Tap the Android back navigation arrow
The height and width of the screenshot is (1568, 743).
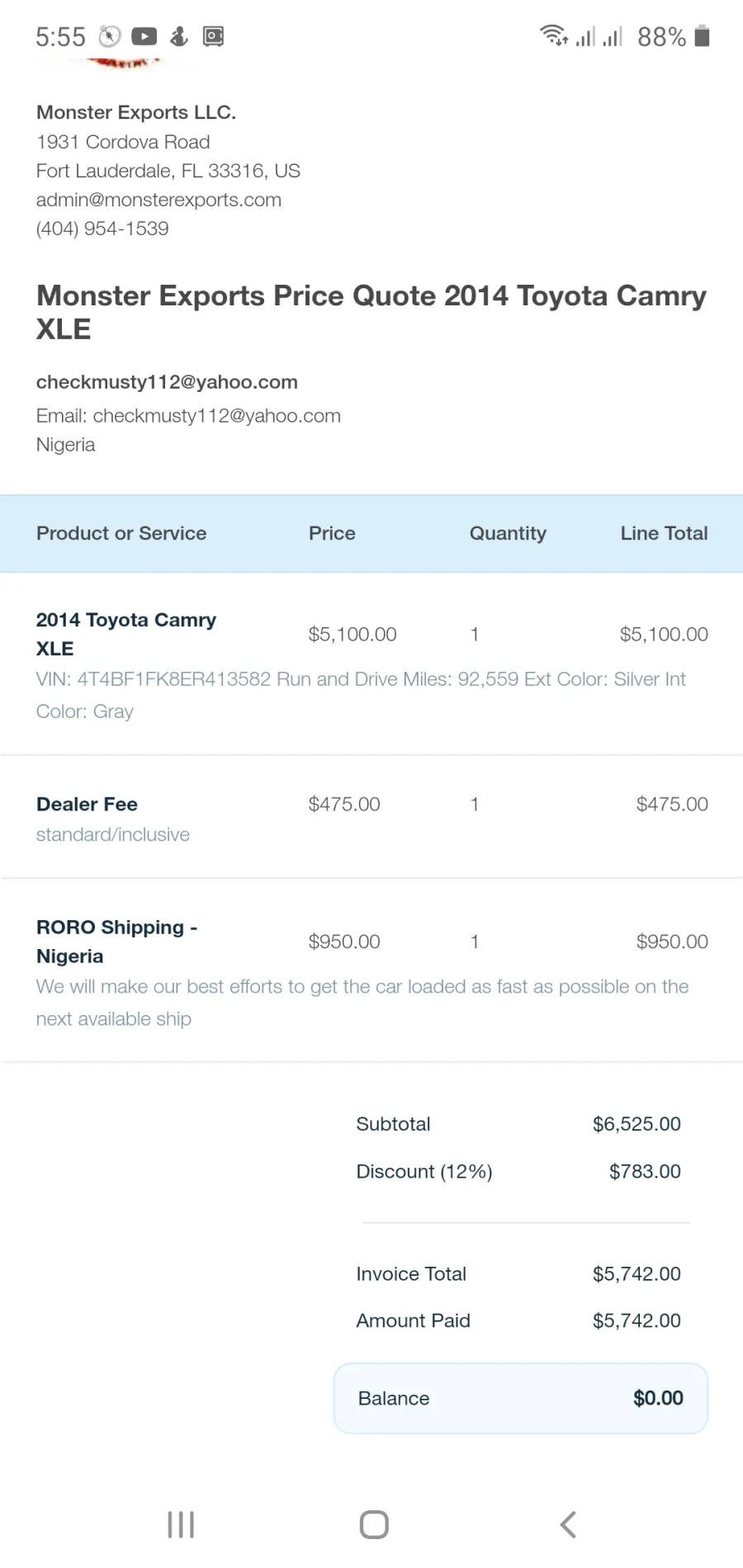[568, 1524]
